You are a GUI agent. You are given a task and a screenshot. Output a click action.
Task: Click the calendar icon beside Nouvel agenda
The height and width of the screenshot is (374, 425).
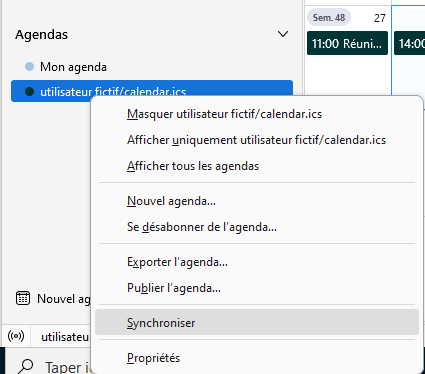click(23, 298)
